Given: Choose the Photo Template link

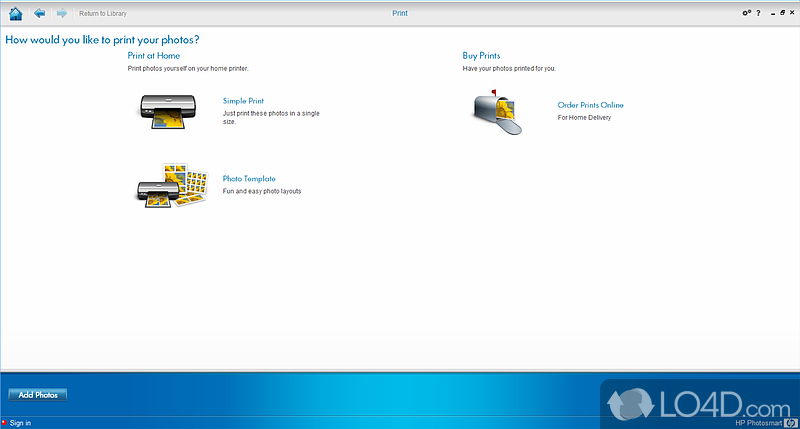Looking at the screenshot, I should pyautogui.click(x=249, y=179).
